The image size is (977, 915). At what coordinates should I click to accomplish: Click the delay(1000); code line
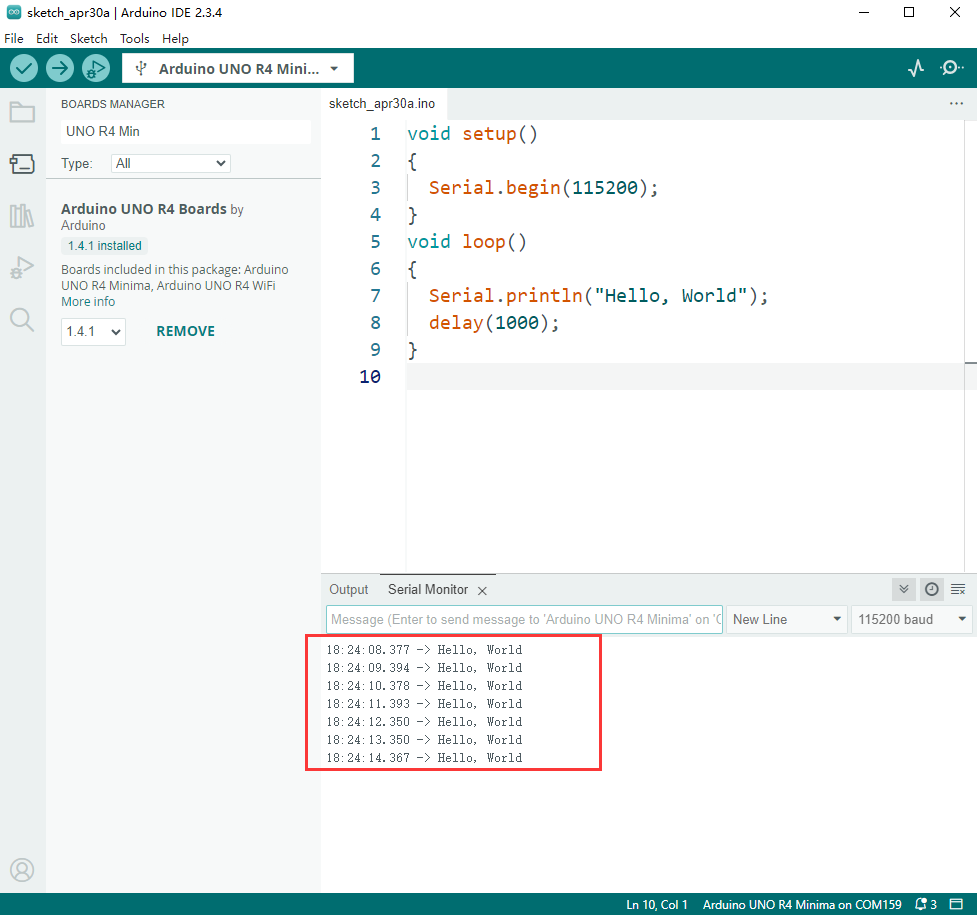pyautogui.click(x=494, y=323)
